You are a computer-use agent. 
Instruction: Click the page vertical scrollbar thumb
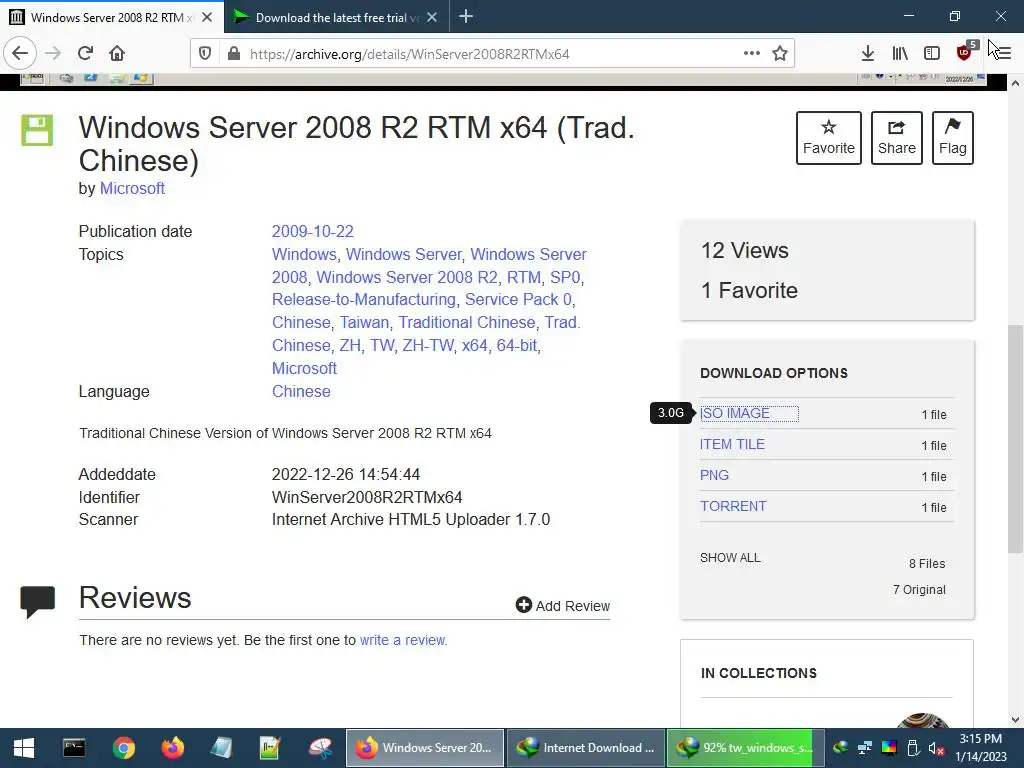pyautogui.click(x=1015, y=438)
